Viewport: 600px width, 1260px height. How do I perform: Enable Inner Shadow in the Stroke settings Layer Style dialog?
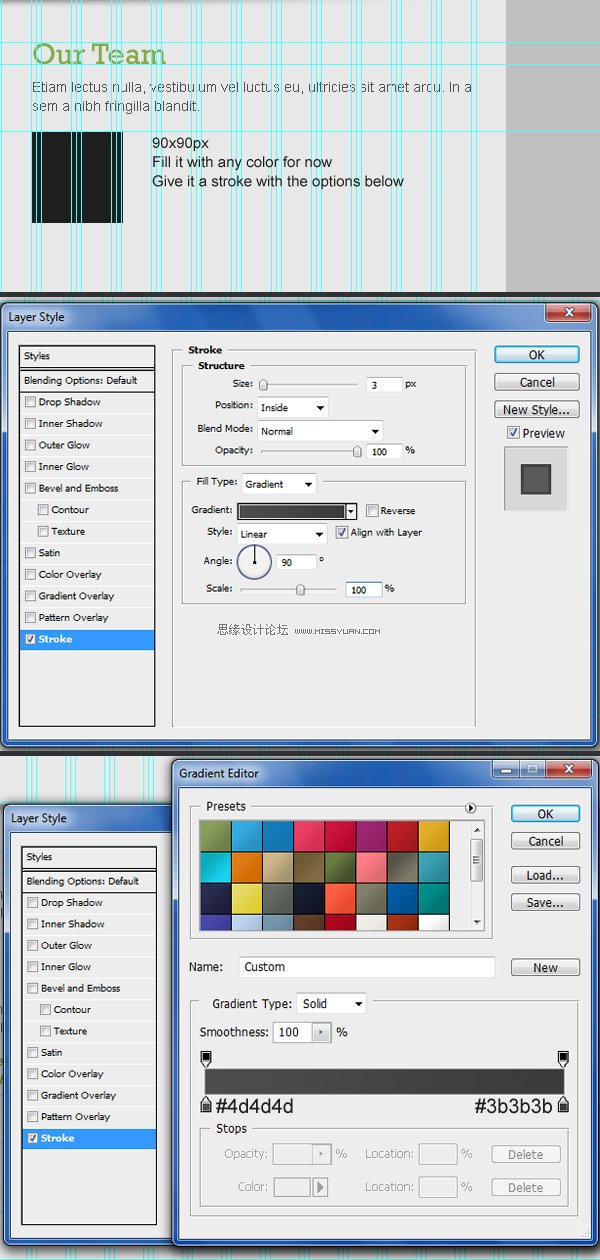[x=30, y=424]
